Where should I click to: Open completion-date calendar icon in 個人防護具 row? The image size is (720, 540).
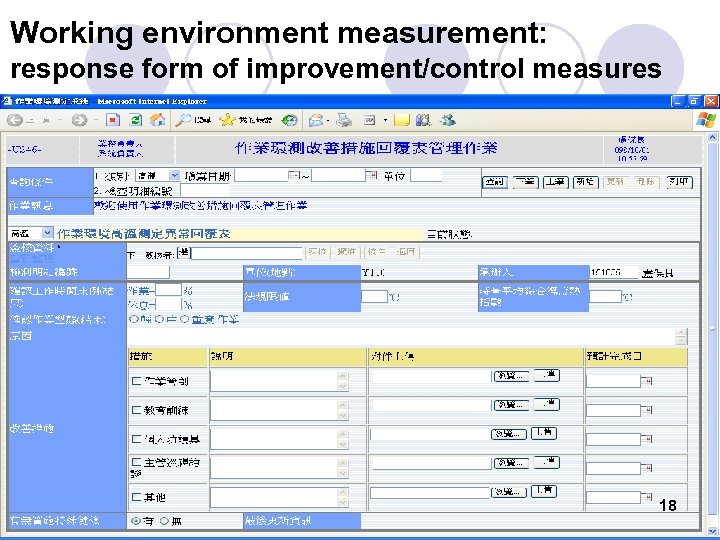pos(647,439)
